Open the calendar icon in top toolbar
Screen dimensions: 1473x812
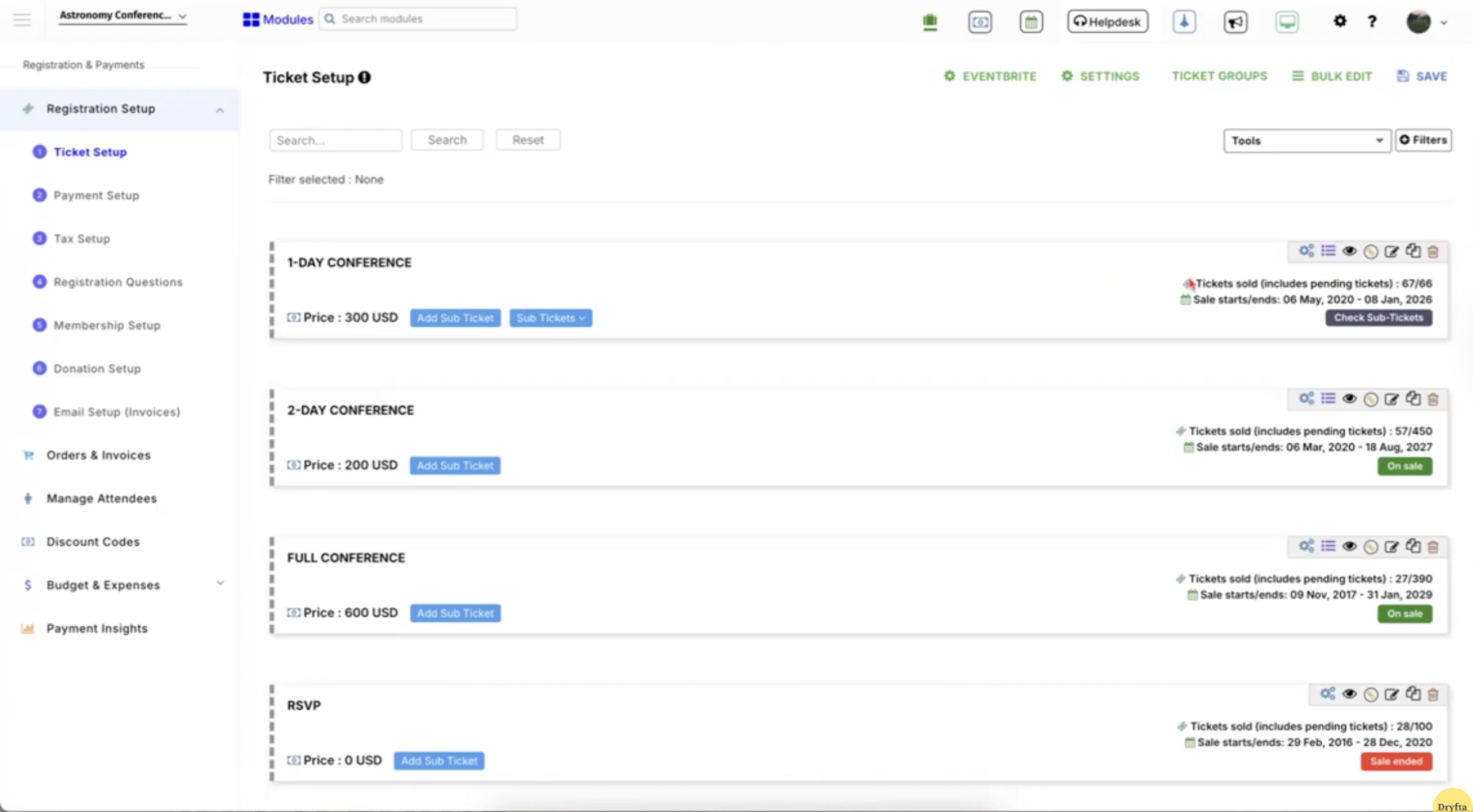pos(1031,22)
